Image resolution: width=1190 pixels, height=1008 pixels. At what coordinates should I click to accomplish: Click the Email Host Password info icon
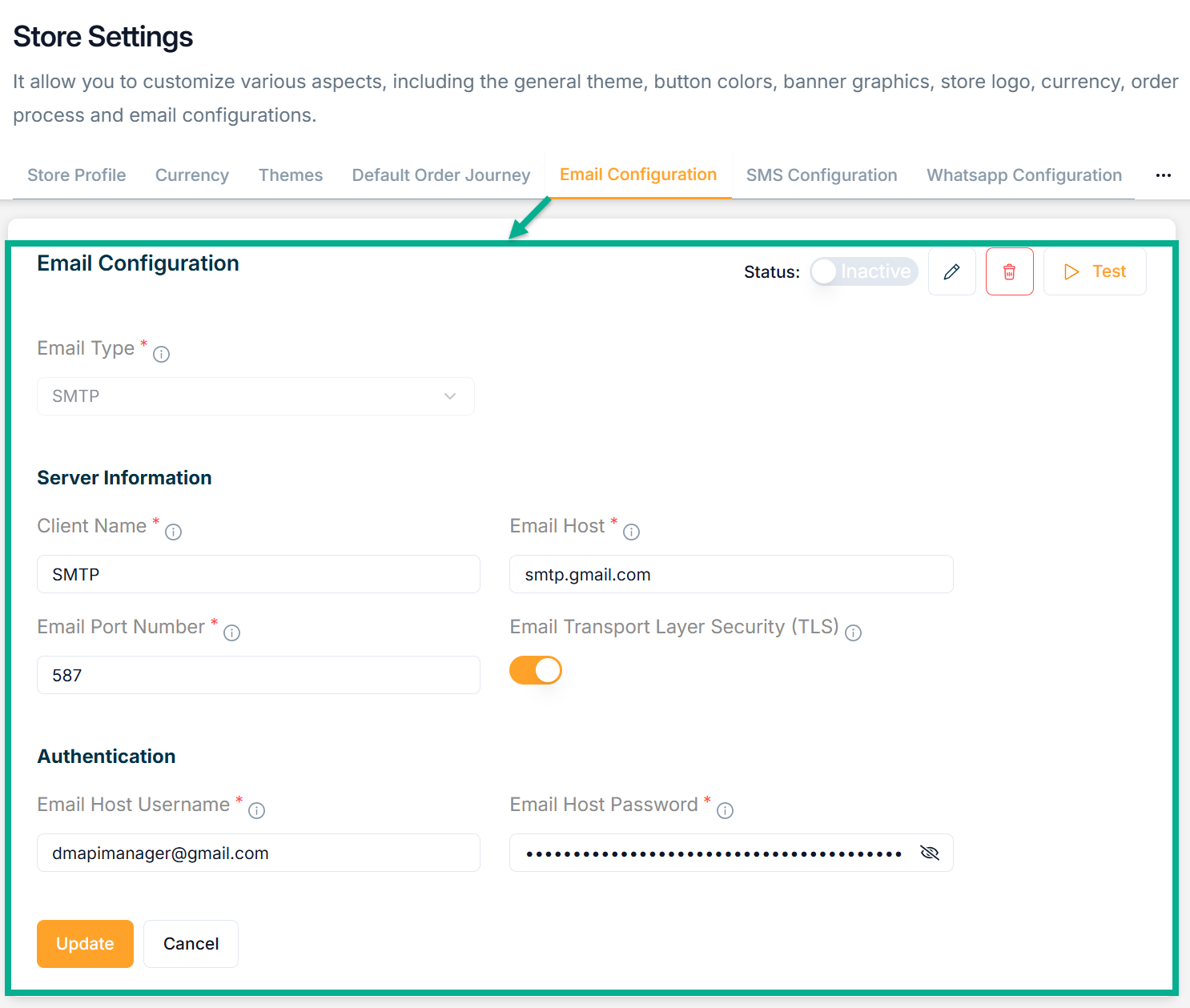coord(725,810)
